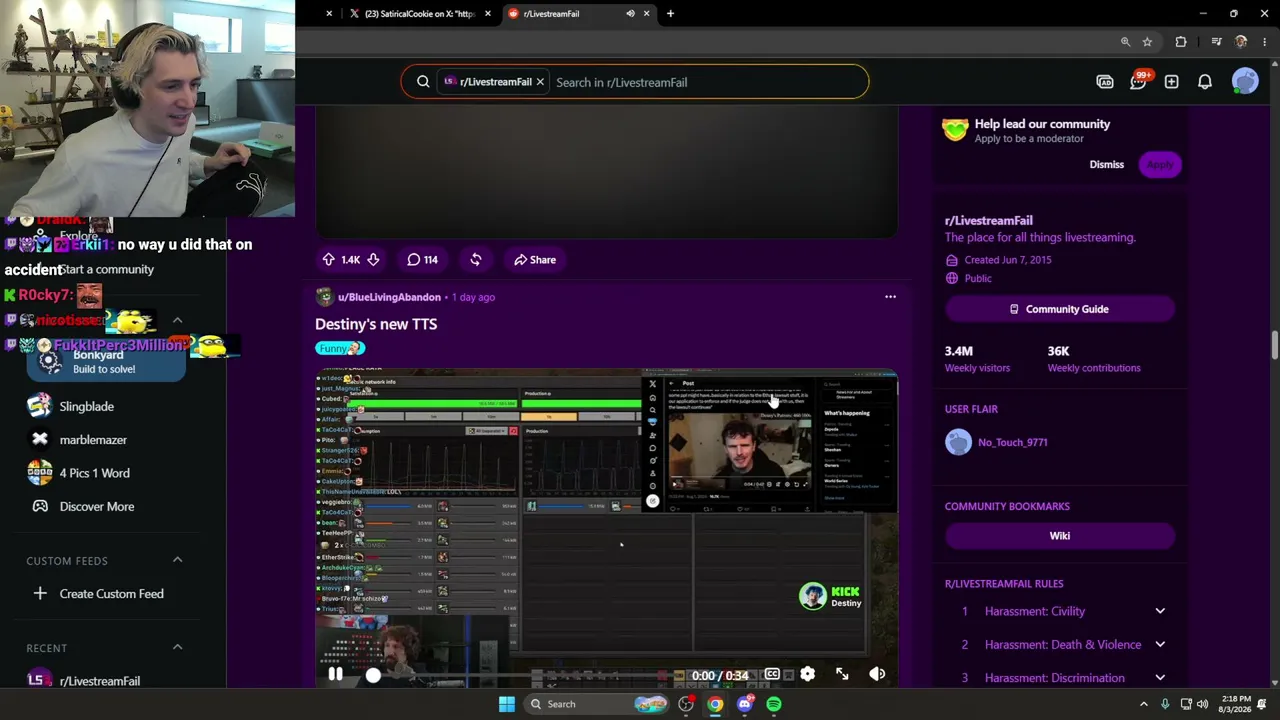
Task: Open the community Wiki bookmark
Action: (1059, 536)
